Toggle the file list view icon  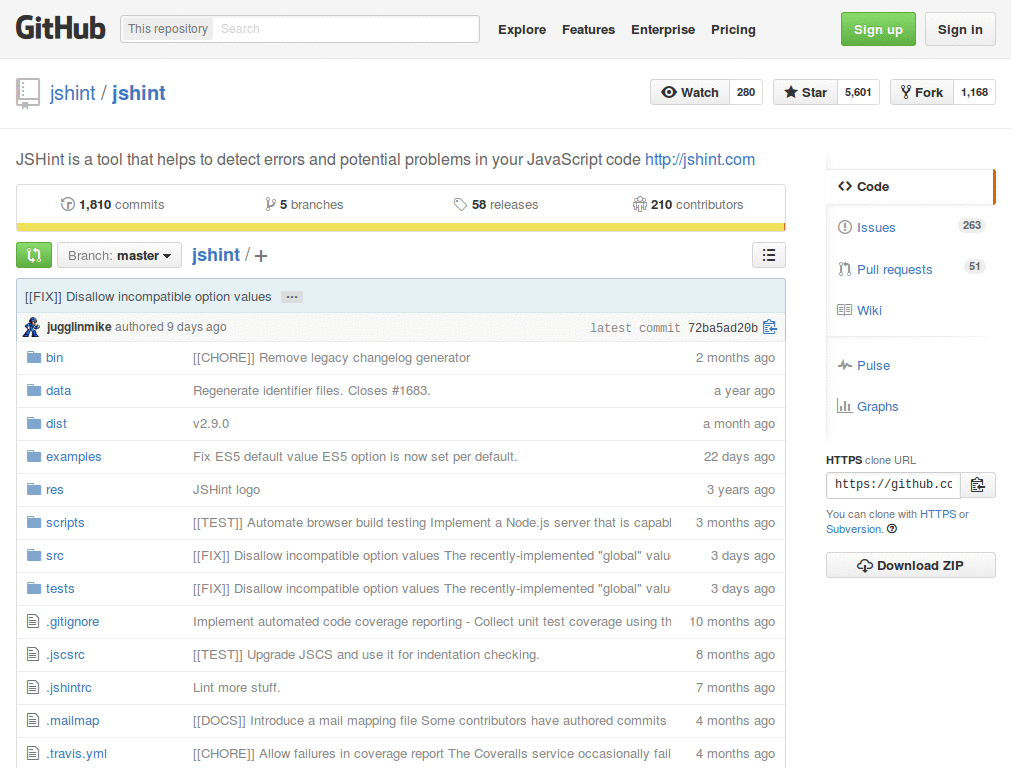[769, 255]
